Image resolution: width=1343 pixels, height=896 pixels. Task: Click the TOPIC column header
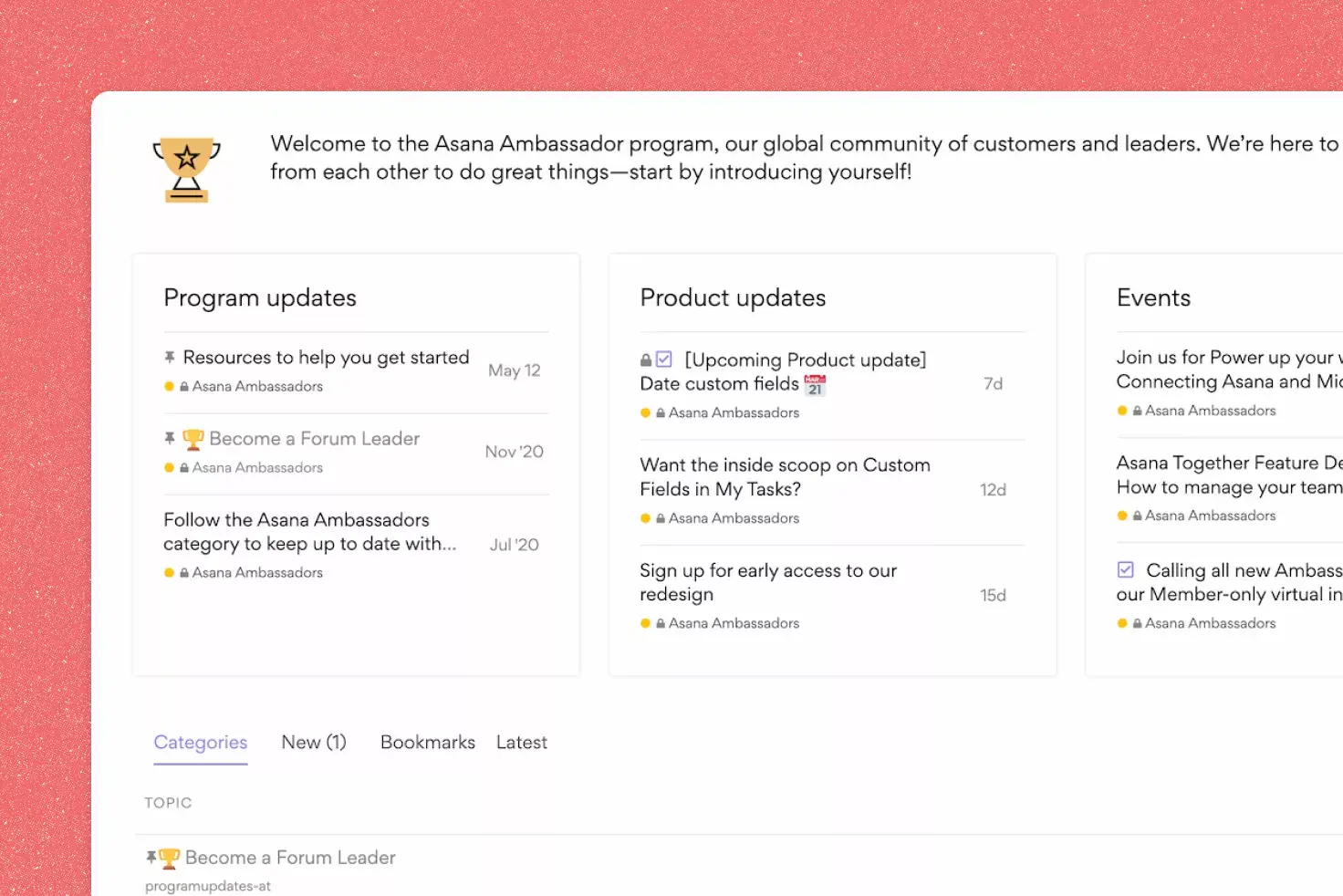click(x=168, y=803)
